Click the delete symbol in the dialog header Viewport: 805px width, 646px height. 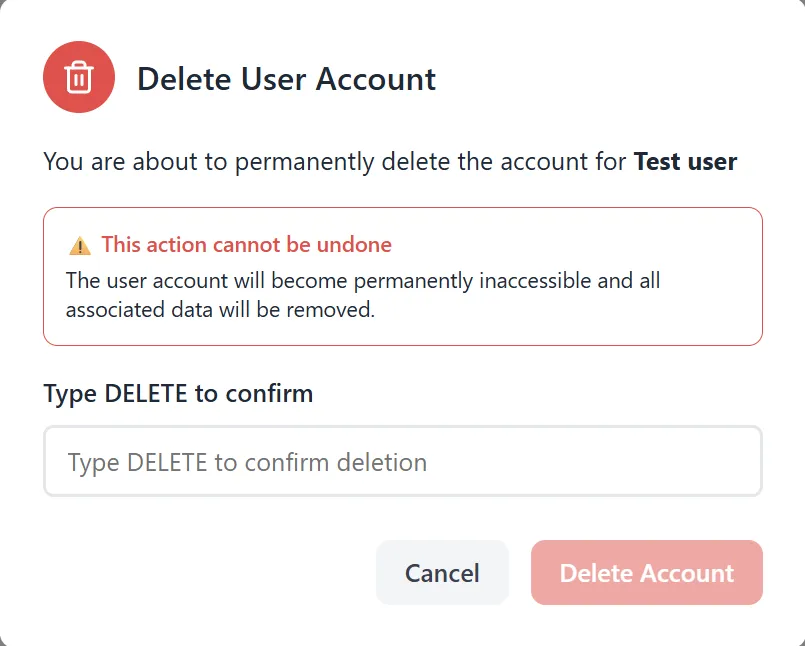pos(79,76)
